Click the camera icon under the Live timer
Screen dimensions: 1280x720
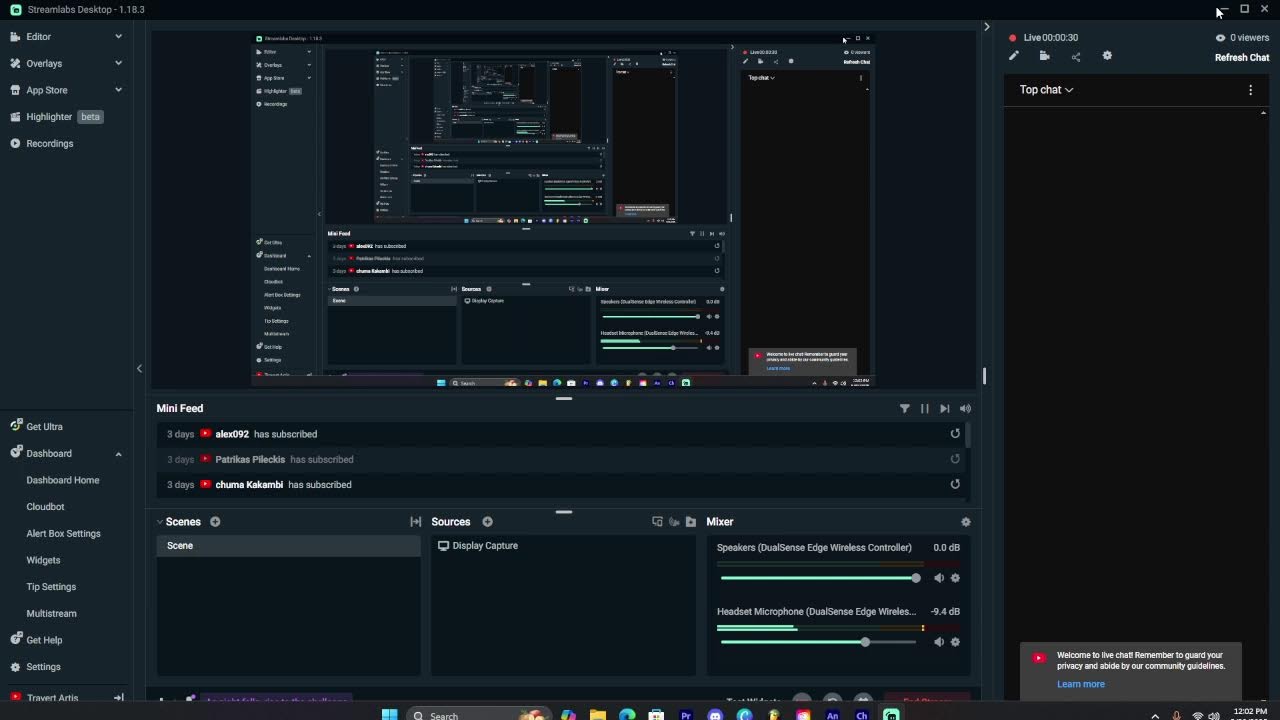tap(1044, 56)
